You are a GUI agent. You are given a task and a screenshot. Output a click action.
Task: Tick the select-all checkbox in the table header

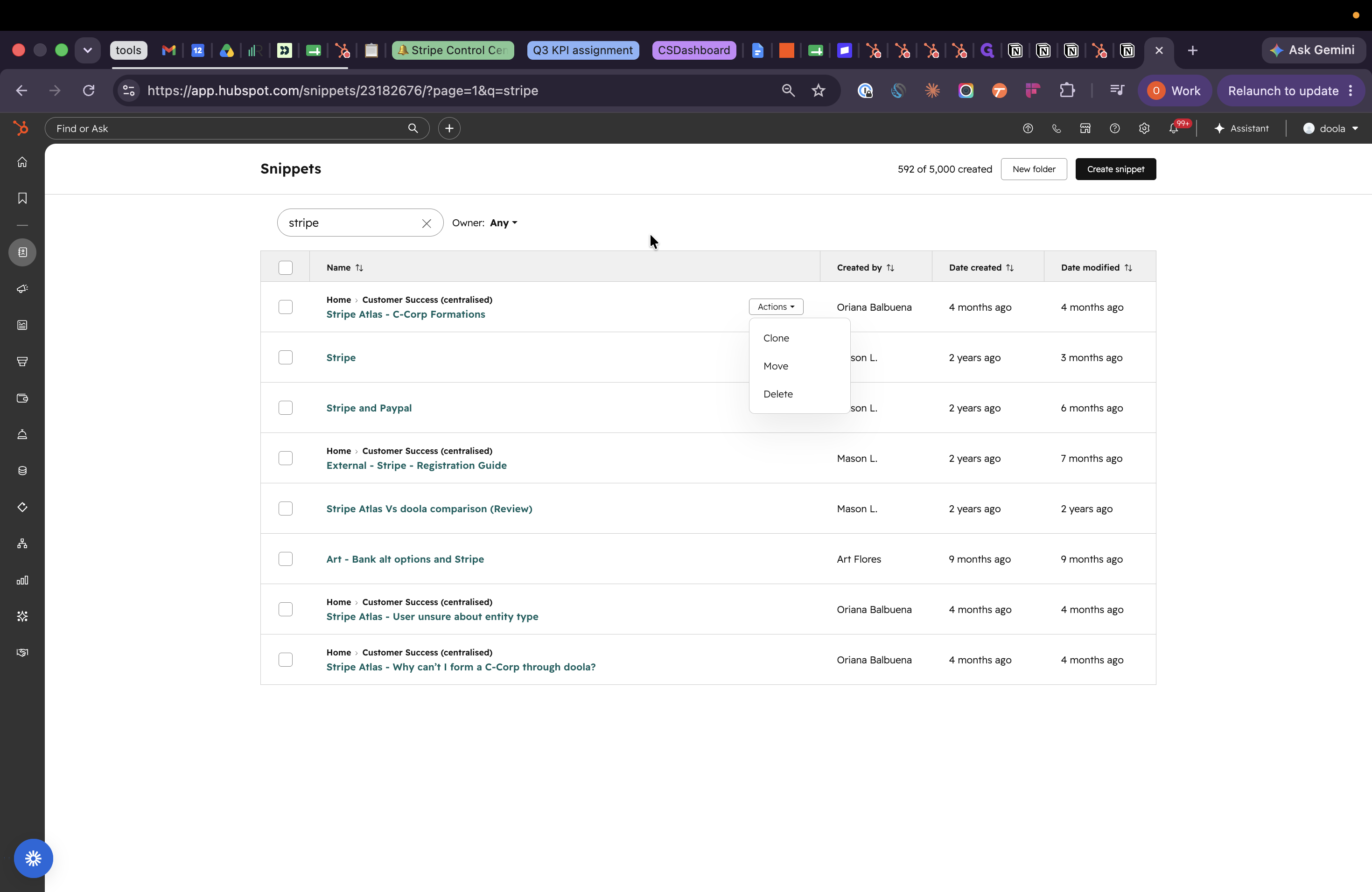tap(285, 267)
